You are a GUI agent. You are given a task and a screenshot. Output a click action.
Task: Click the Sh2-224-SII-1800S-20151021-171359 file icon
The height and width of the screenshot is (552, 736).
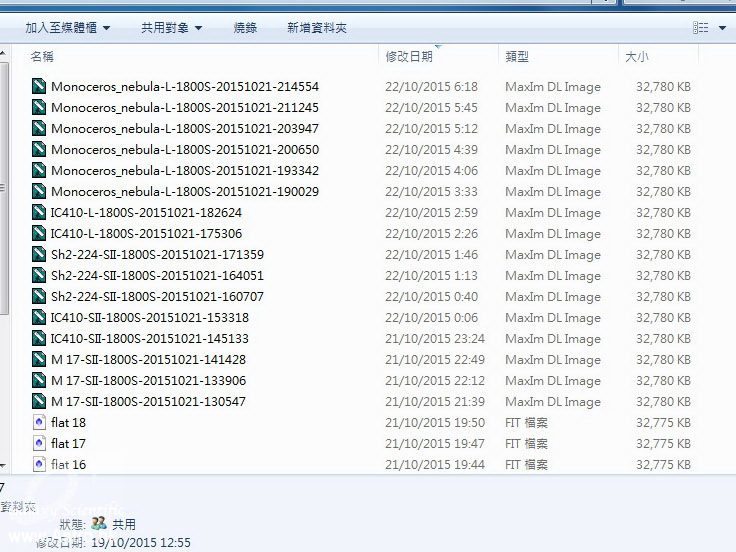pyautogui.click(x=39, y=255)
